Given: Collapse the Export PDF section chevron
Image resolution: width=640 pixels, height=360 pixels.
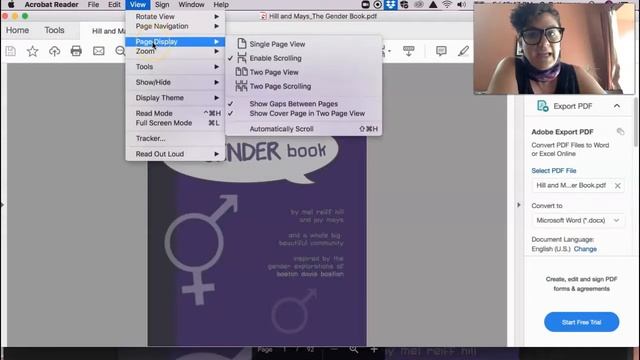Looking at the screenshot, I should (x=617, y=106).
